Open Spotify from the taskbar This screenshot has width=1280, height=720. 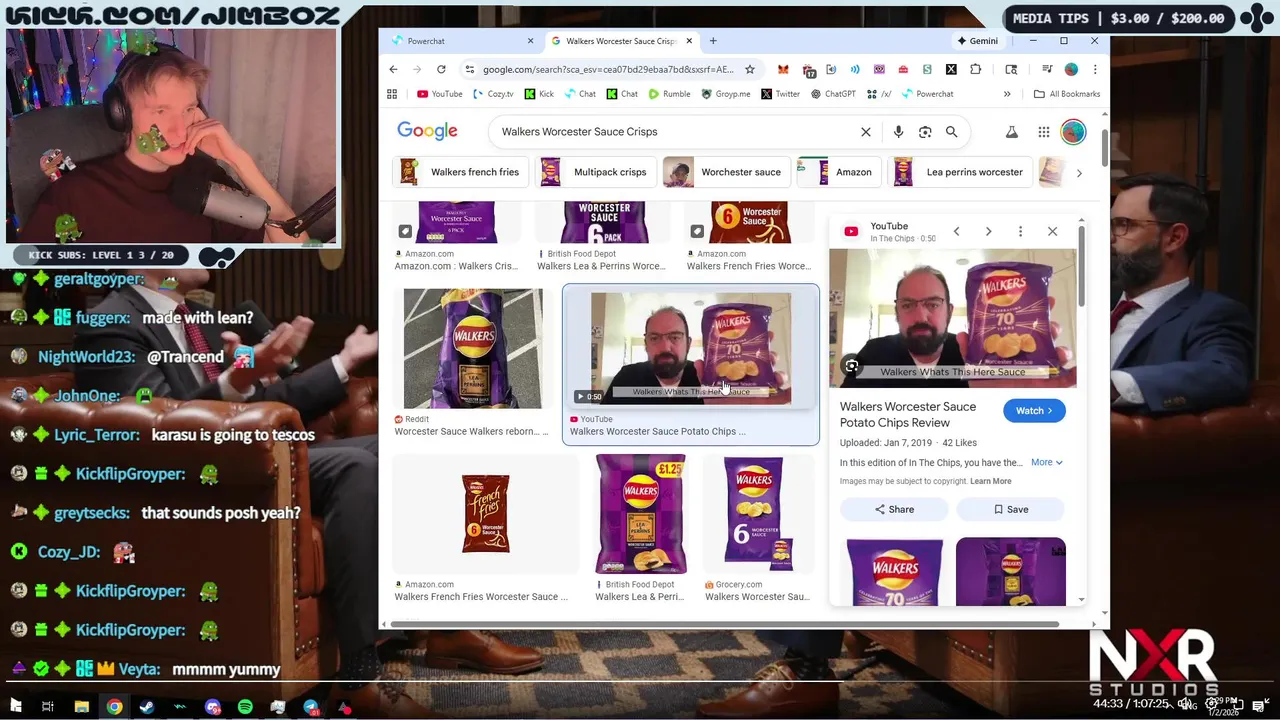click(245, 707)
